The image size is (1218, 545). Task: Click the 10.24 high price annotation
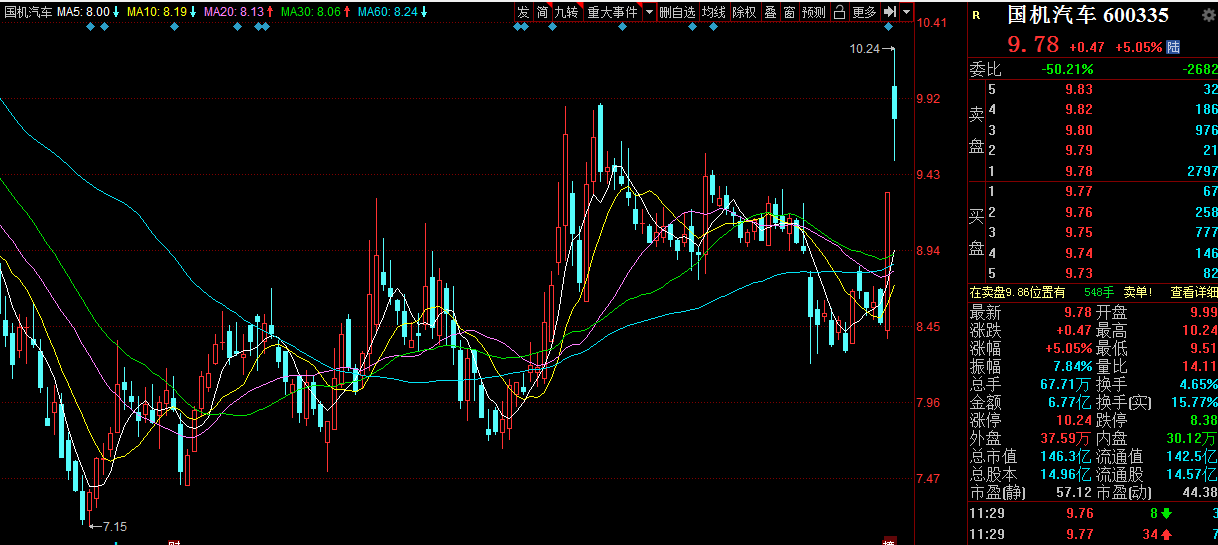(x=864, y=48)
